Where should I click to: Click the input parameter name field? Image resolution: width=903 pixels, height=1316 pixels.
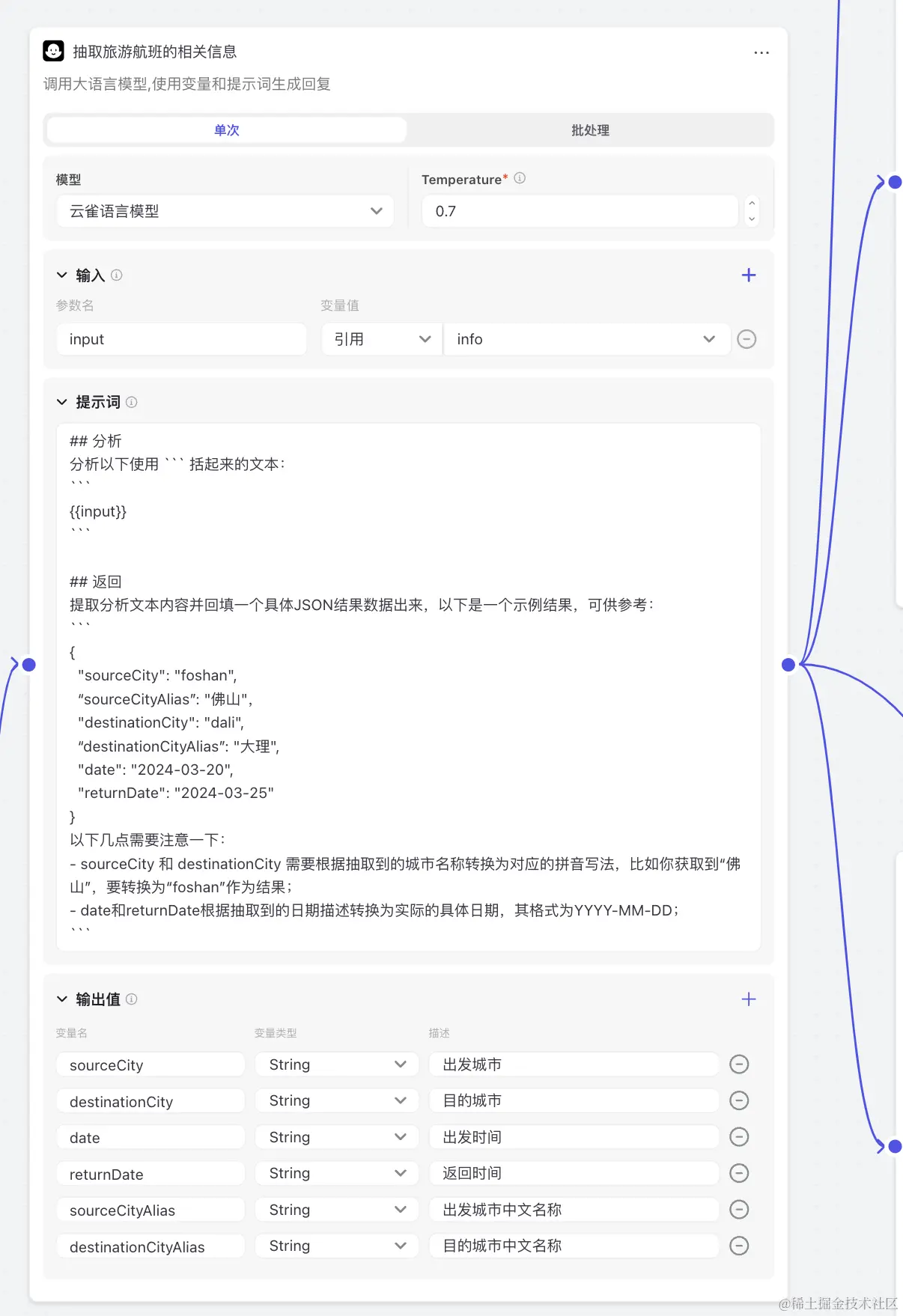click(x=181, y=339)
